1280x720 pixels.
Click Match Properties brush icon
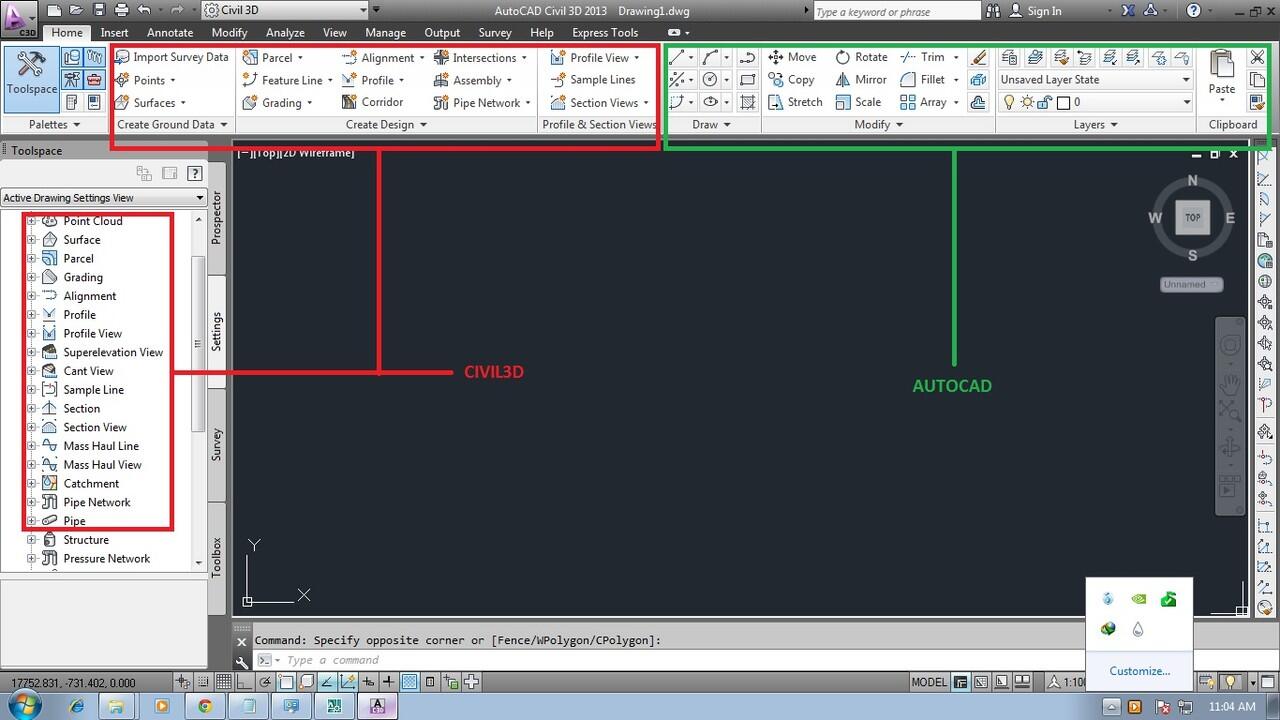[x=1258, y=102]
